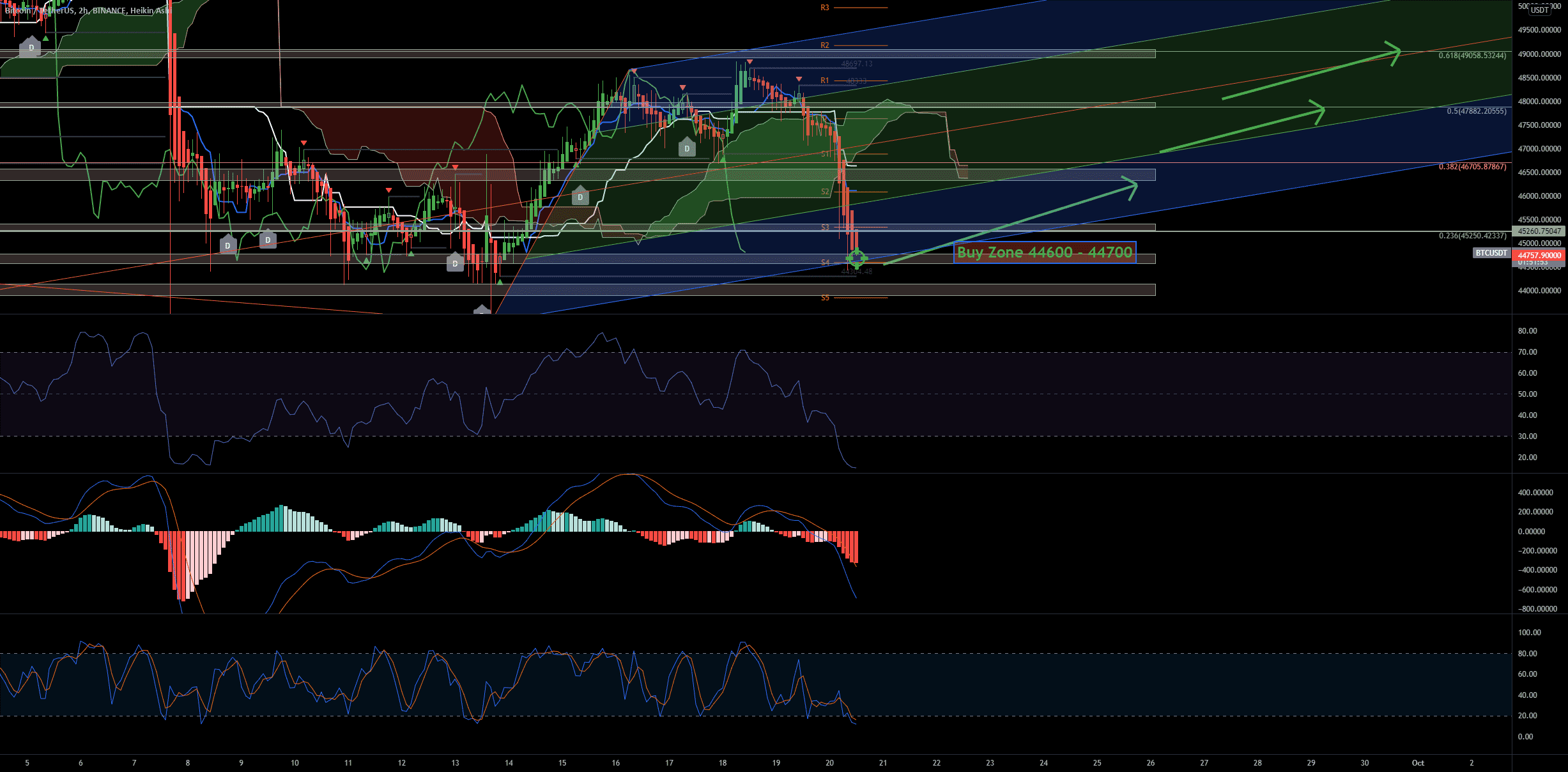Click the 0.618(49058.53244) Fibonacci label
Viewport: 1568px width, 772px height.
(1472, 56)
